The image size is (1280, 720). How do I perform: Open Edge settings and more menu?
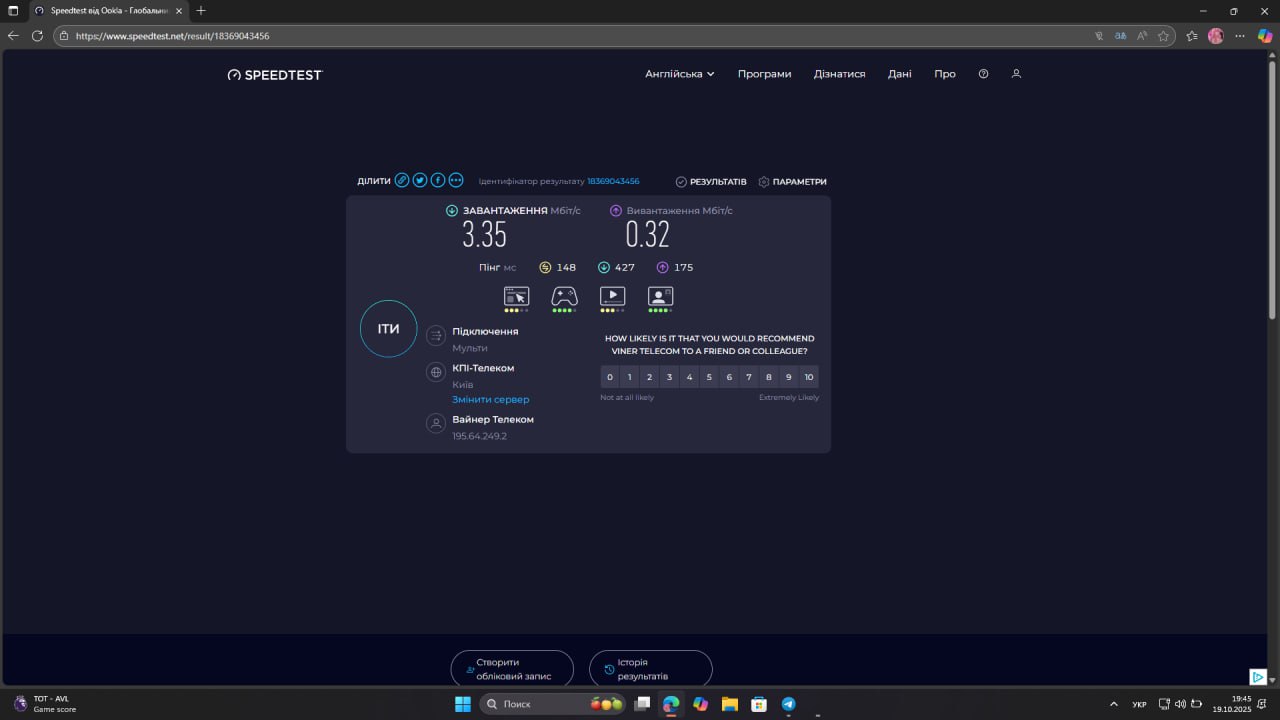click(1241, 35)
